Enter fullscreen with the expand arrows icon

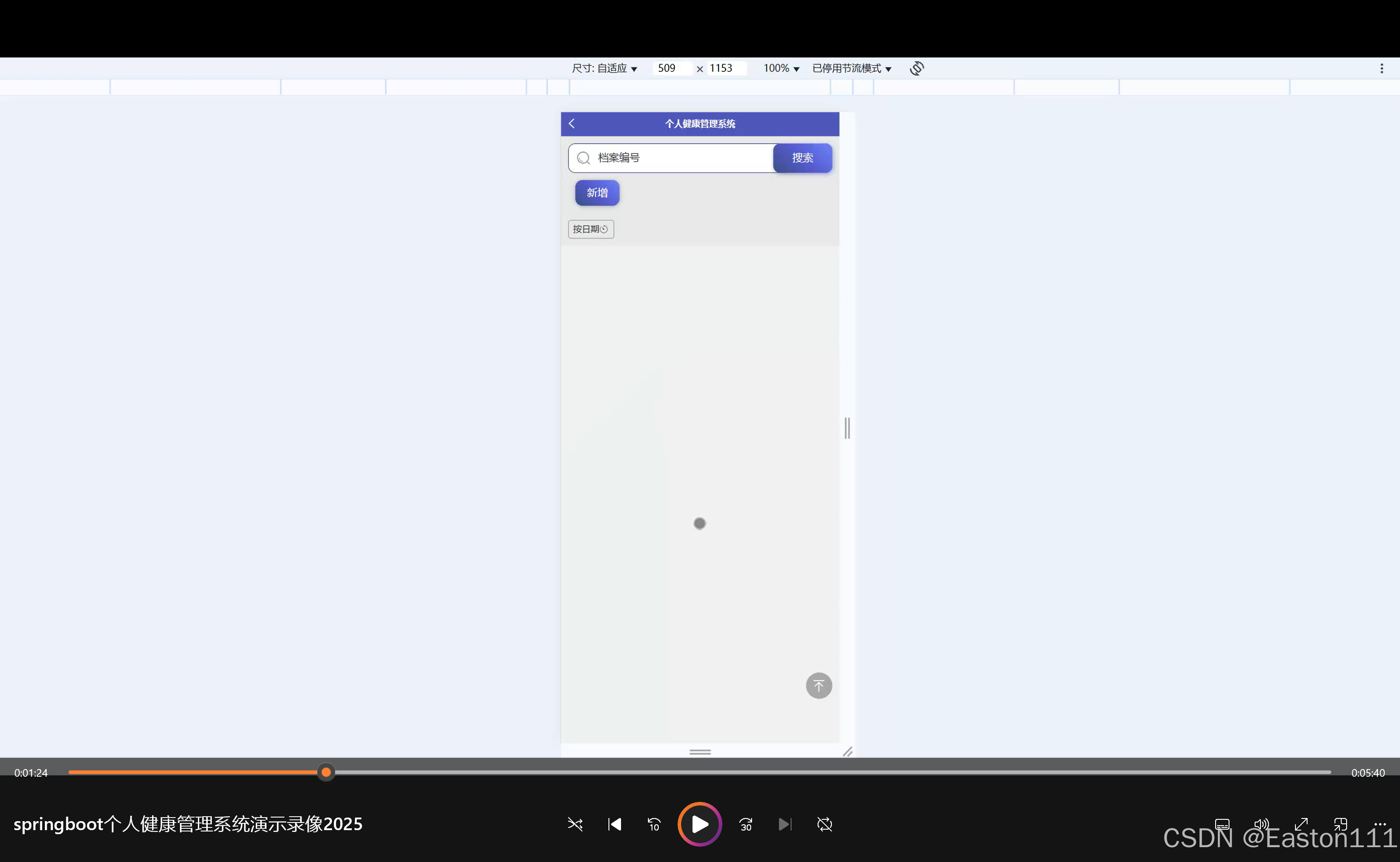tap(1301, 824)
